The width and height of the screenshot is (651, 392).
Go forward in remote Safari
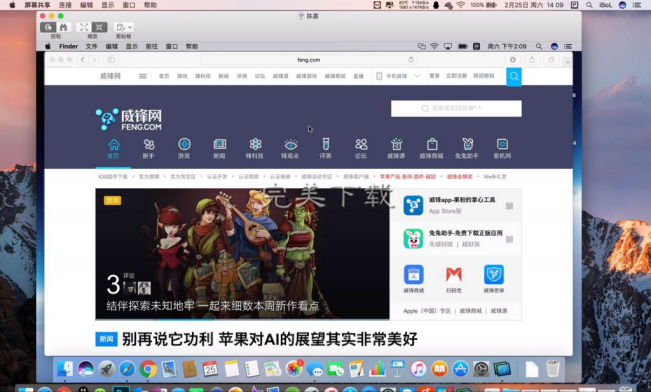point(94,60)
